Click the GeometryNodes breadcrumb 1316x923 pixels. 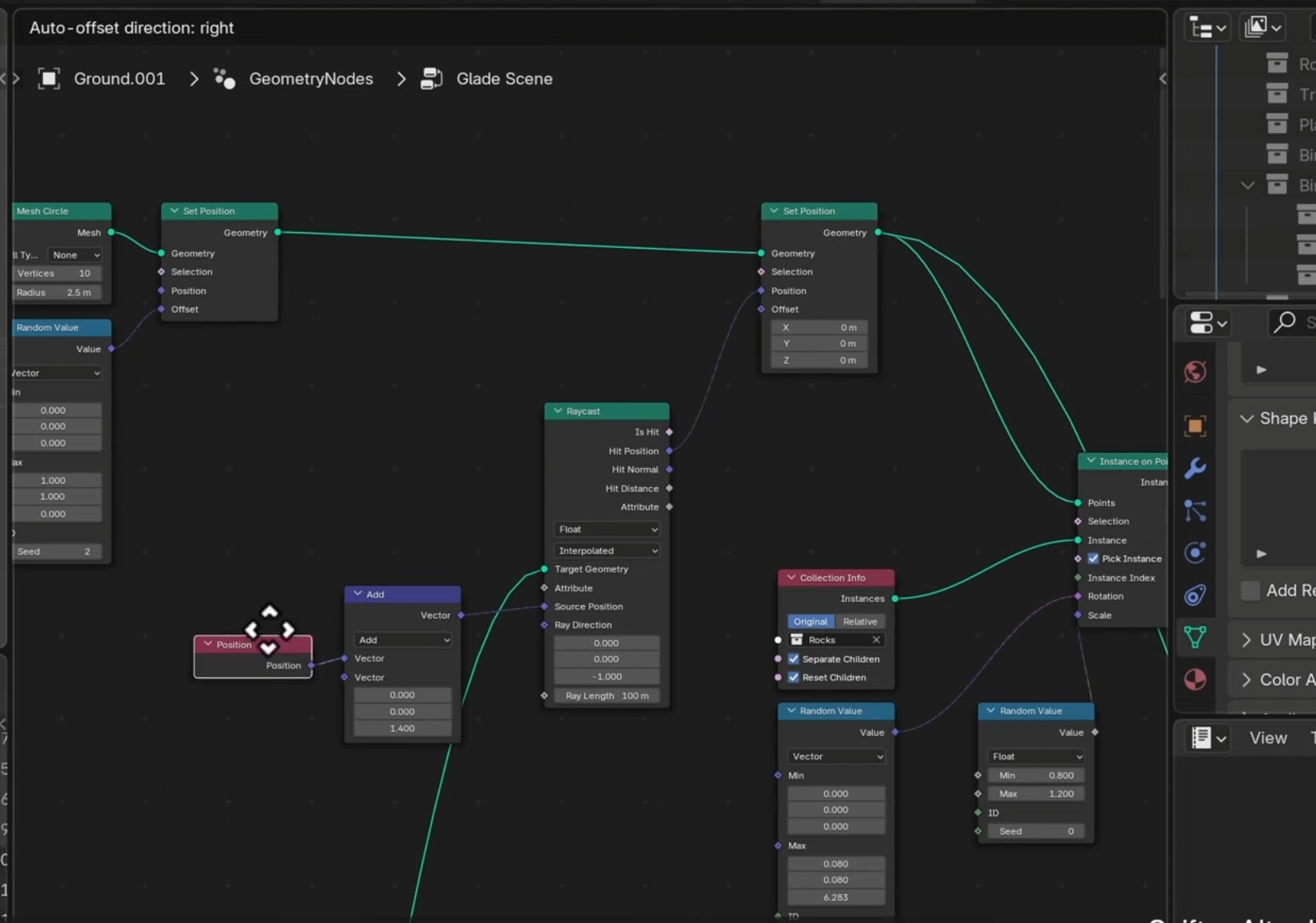point(311,79)
